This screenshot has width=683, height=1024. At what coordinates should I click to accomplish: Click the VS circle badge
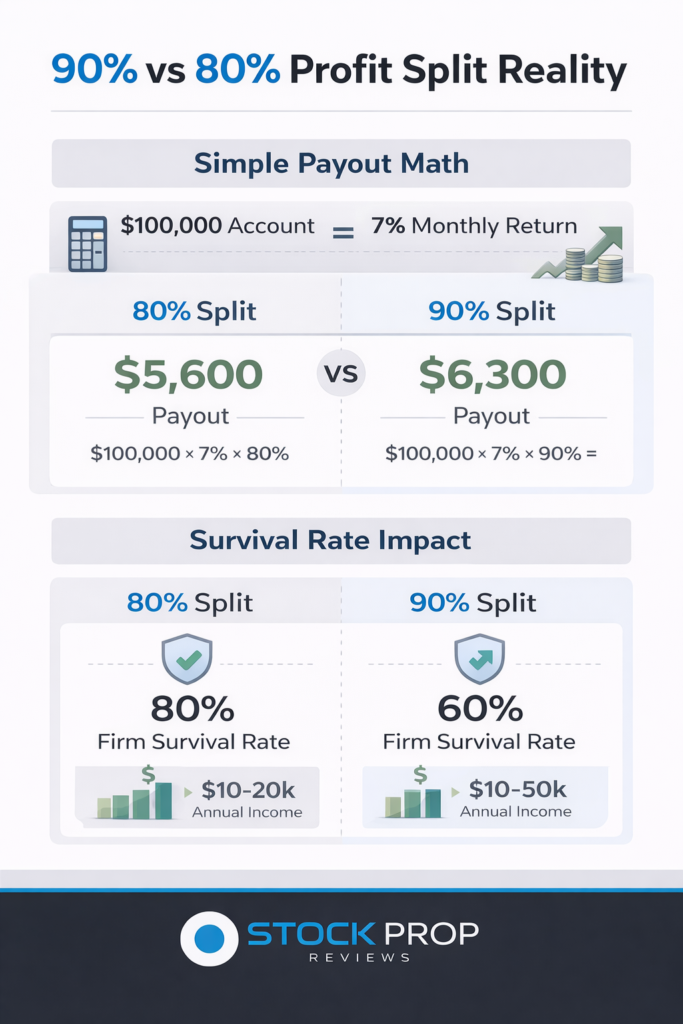click(x=341, y=375)
